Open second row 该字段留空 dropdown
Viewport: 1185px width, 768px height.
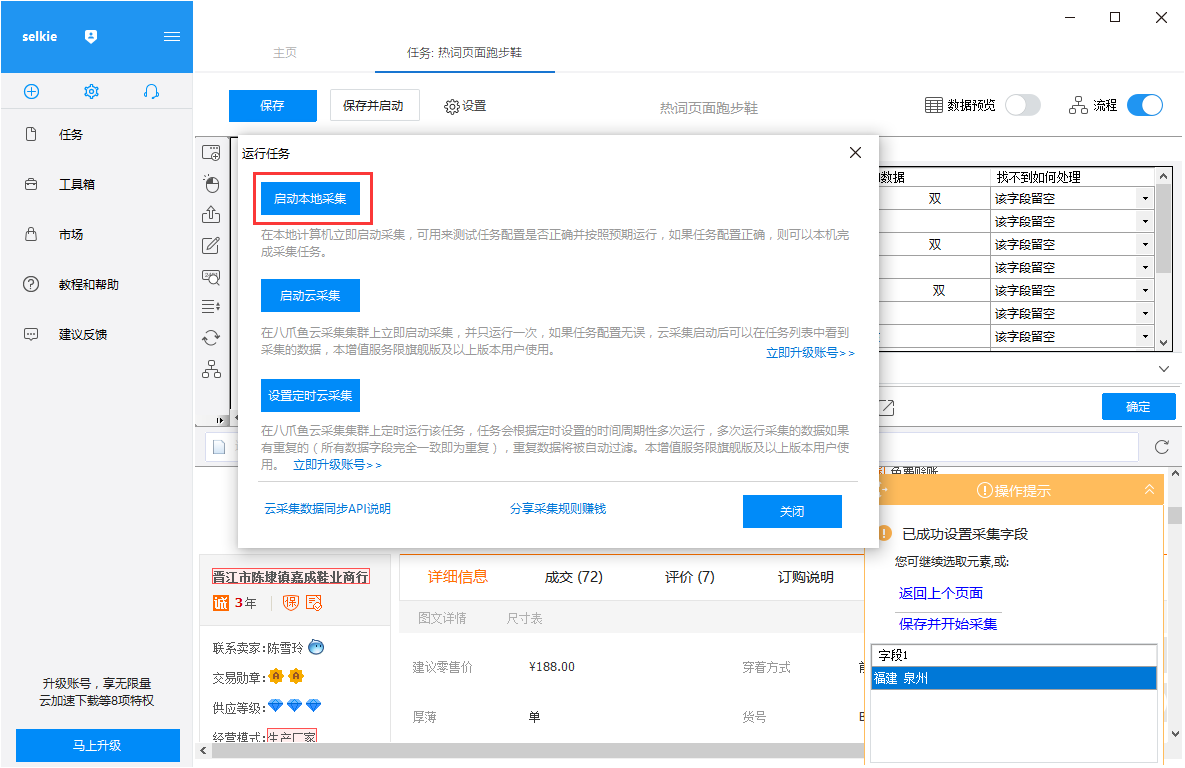click(x=1145, y=221)
